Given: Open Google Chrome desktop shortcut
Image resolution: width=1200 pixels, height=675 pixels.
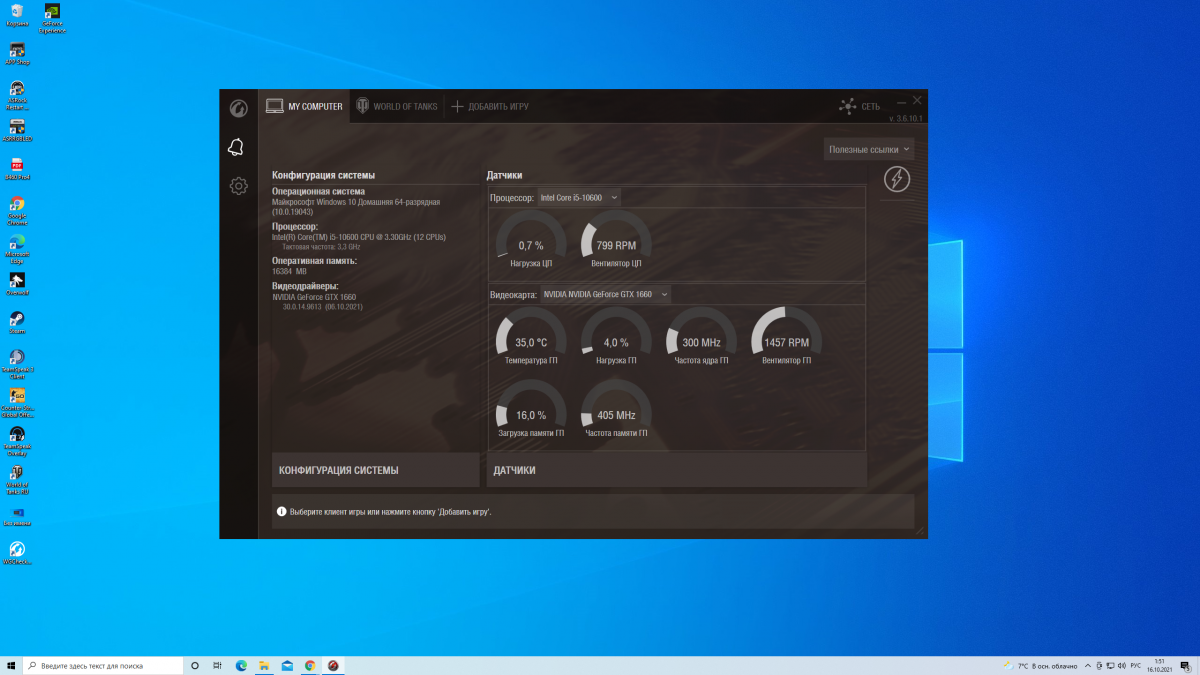Looking at the screenshot, I should 17,204.
